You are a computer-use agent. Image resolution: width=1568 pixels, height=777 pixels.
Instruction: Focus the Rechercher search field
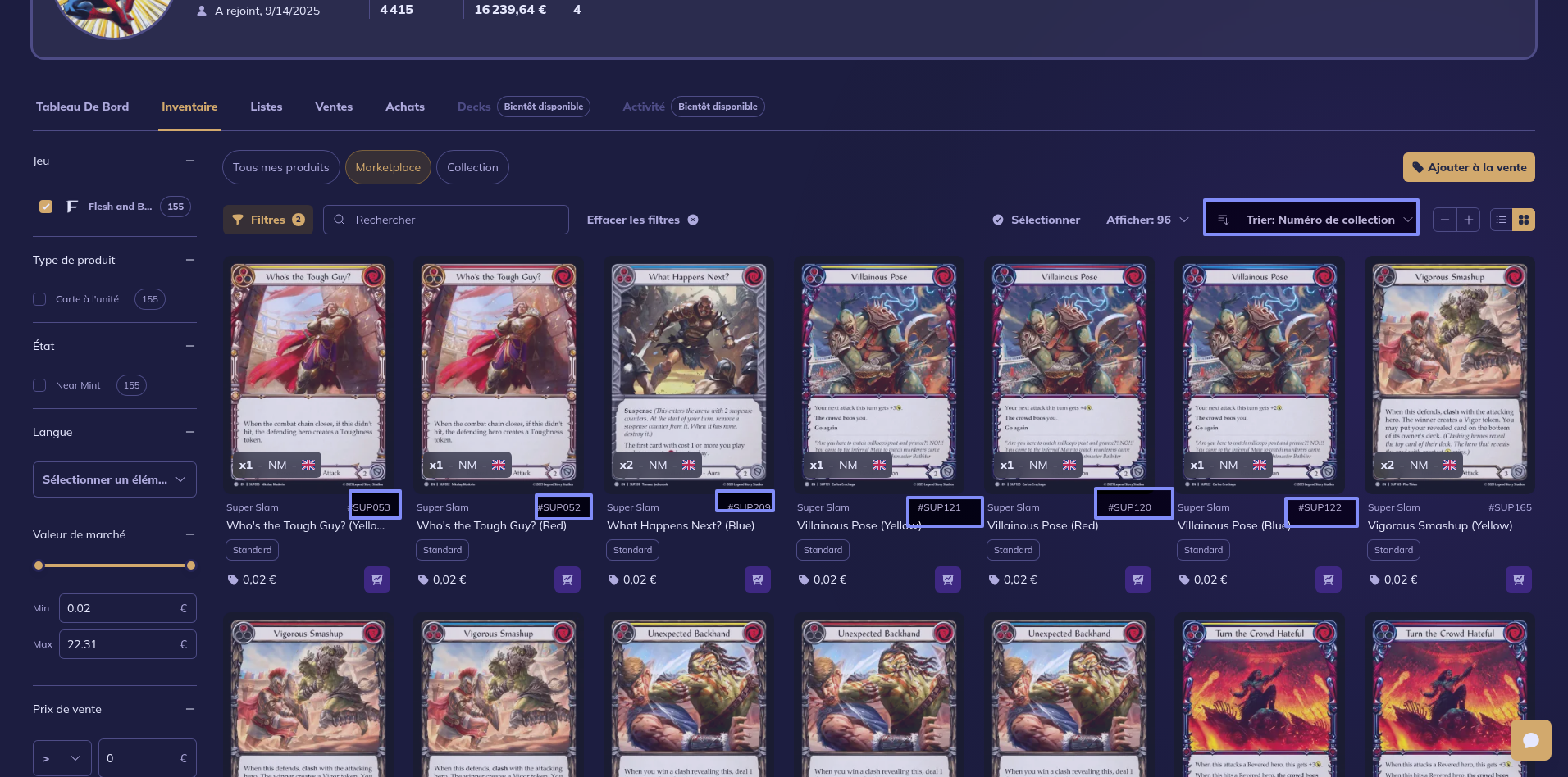click(x=455, y=220)
